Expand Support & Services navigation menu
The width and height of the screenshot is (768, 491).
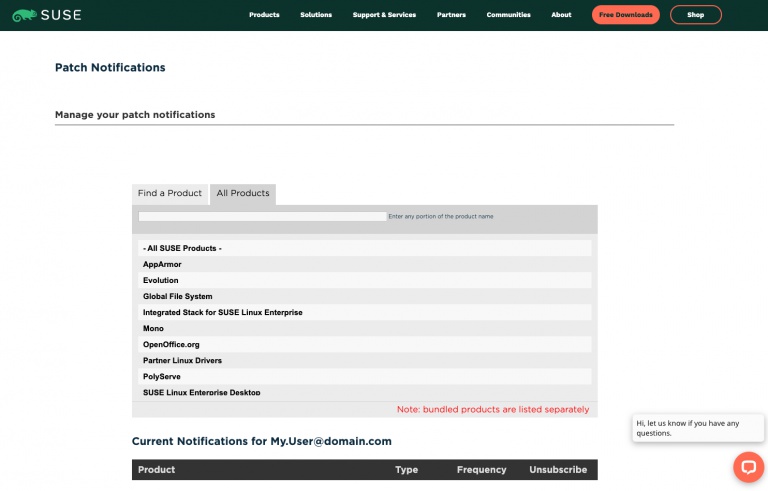click(x=384, y=15)
